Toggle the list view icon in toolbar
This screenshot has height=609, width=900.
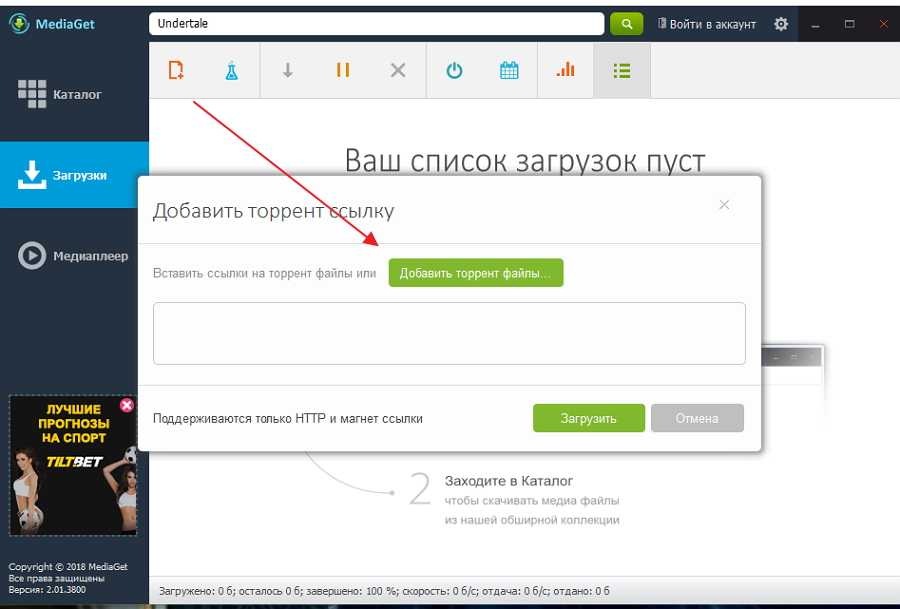click(621, 70)
